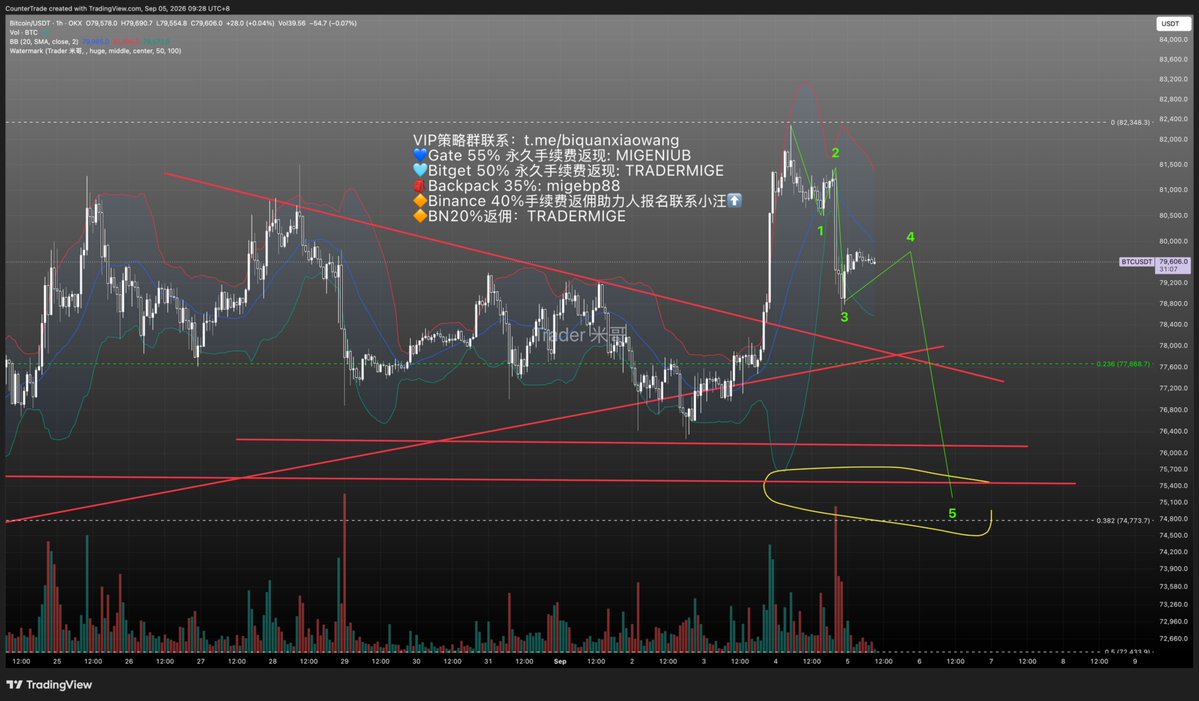Click the 84,000.0 price axis label

click(1173, 39)
